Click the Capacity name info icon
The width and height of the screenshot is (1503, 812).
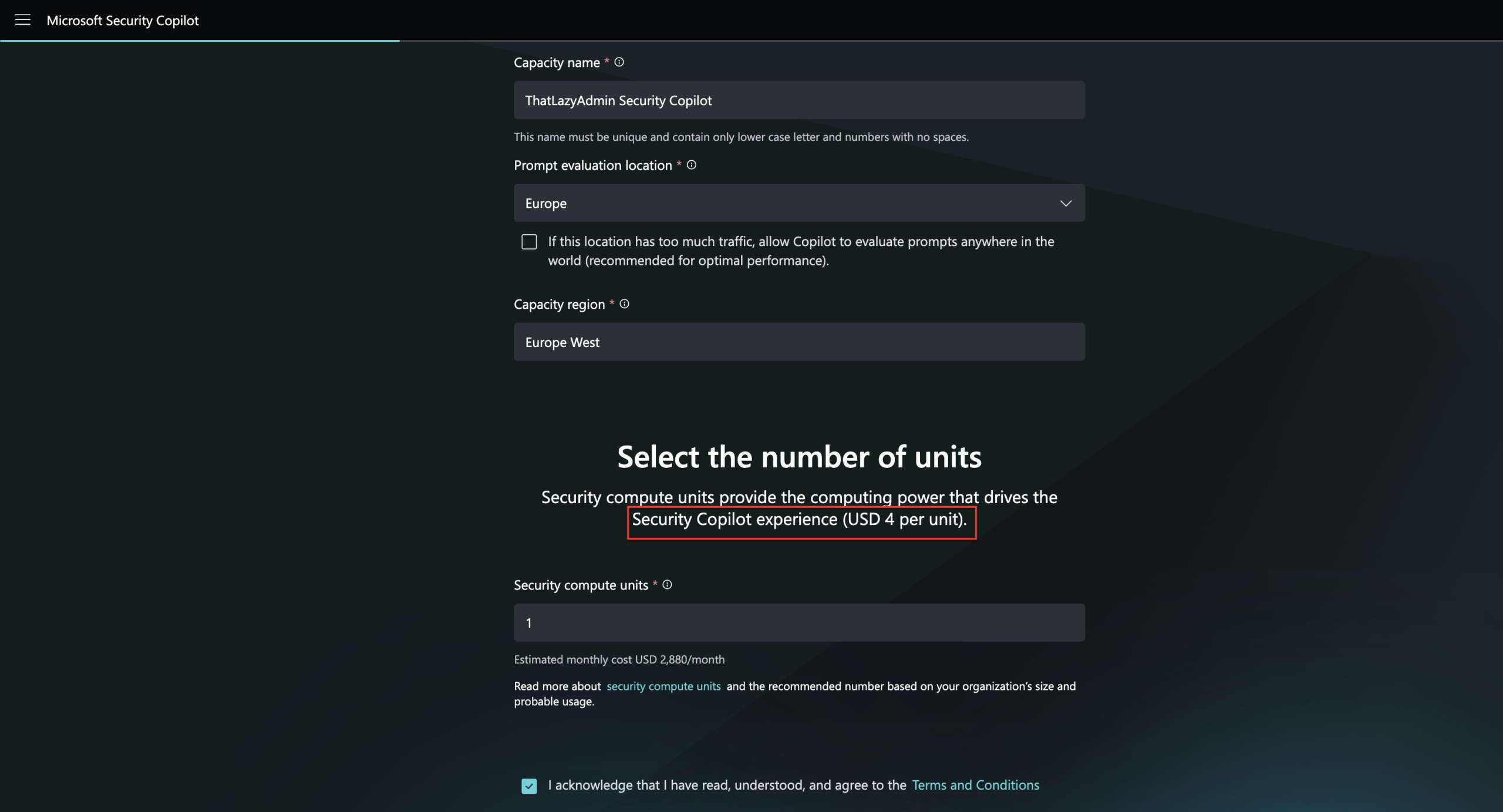[x=619, y=62]
